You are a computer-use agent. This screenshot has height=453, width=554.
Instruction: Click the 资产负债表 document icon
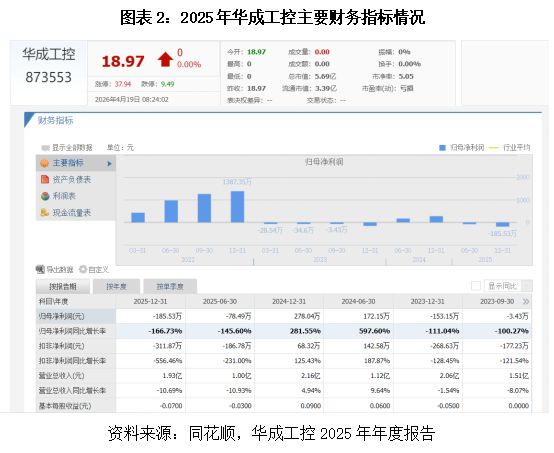point(45,180)
